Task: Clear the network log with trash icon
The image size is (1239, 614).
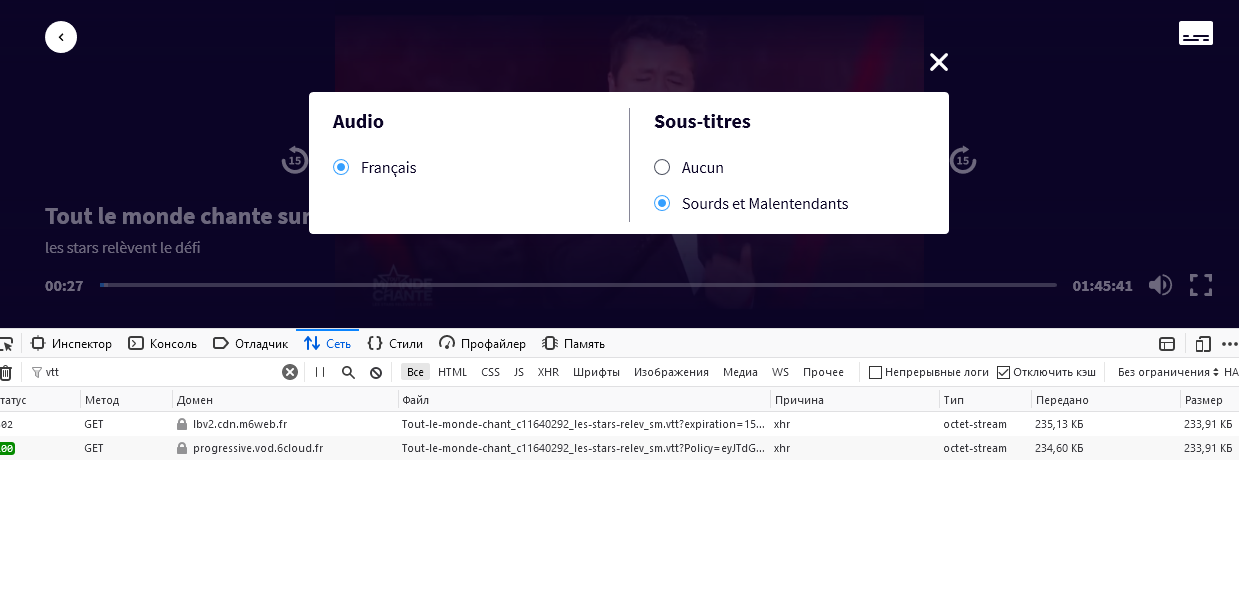Action: [6, 372]
